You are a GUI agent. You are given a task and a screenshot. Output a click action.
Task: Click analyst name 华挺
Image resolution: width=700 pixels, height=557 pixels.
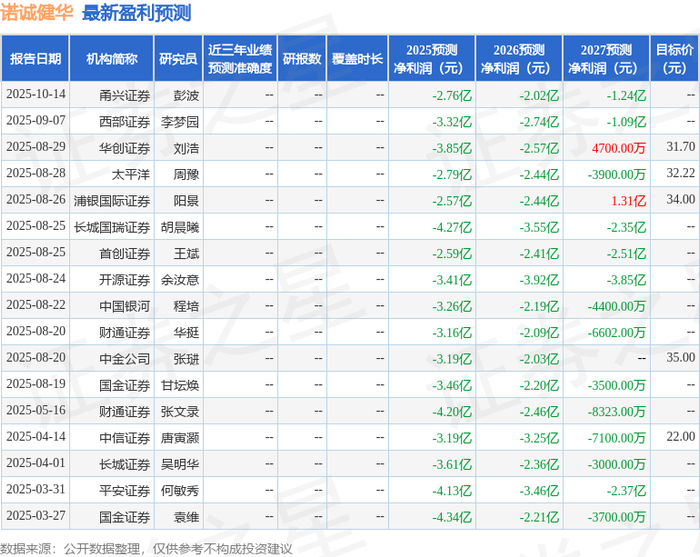186,332
